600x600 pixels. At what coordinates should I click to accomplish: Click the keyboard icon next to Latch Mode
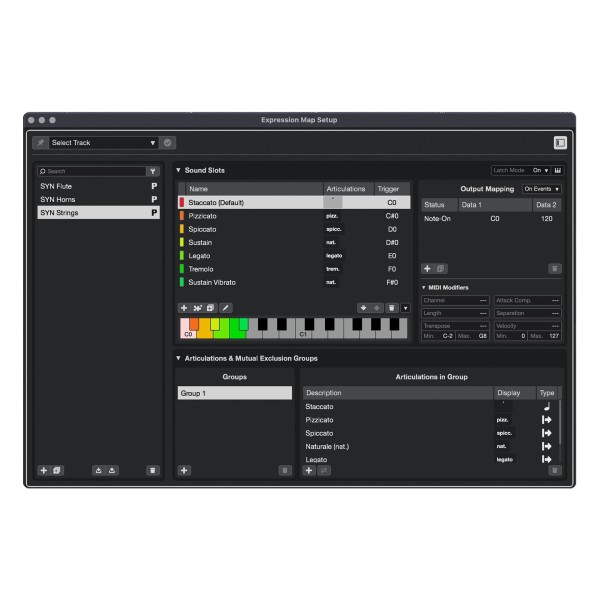pyautogui.click(x=558, y=171)
